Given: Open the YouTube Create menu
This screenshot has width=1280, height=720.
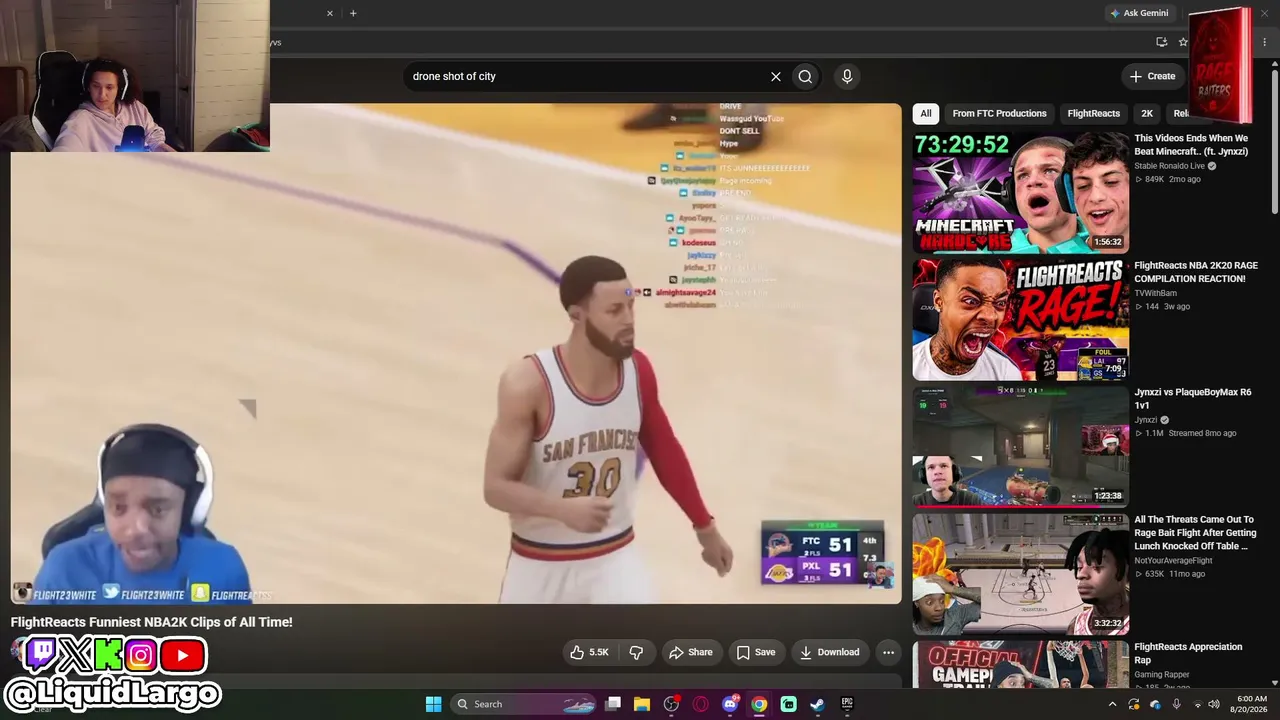Looking at the screenshot, I should point(1152,76).
